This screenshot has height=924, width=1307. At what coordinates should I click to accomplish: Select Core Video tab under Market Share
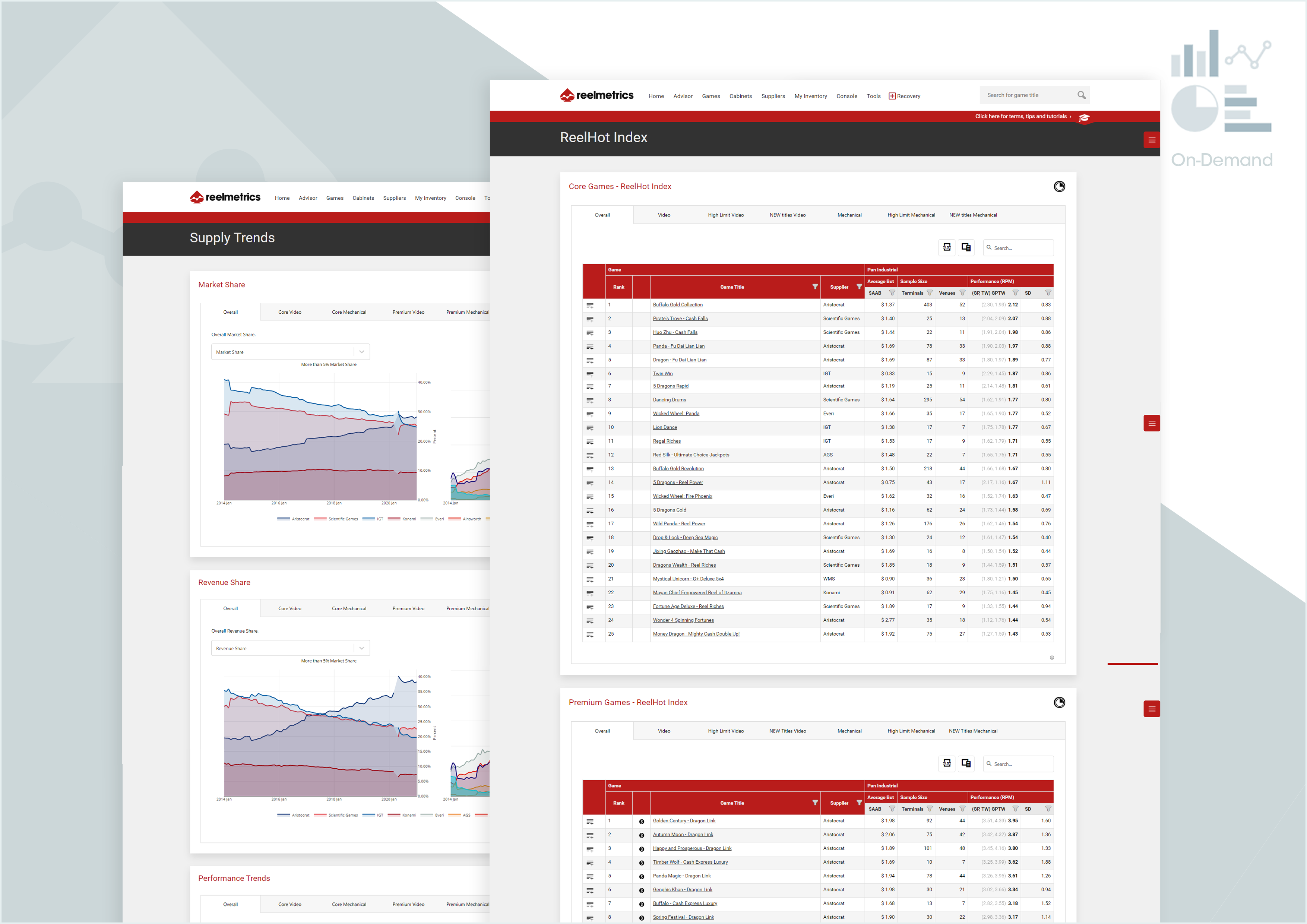(x=290, y=312)
